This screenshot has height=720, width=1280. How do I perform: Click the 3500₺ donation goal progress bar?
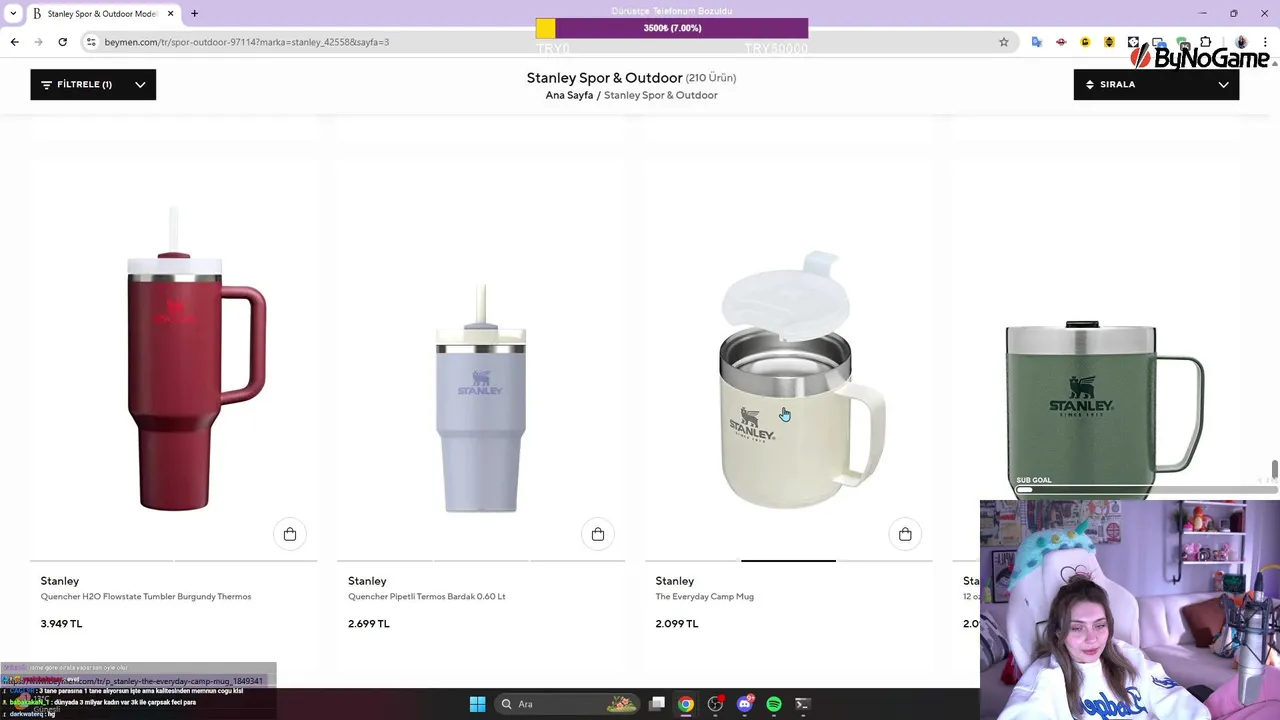(x=672, y=28)
